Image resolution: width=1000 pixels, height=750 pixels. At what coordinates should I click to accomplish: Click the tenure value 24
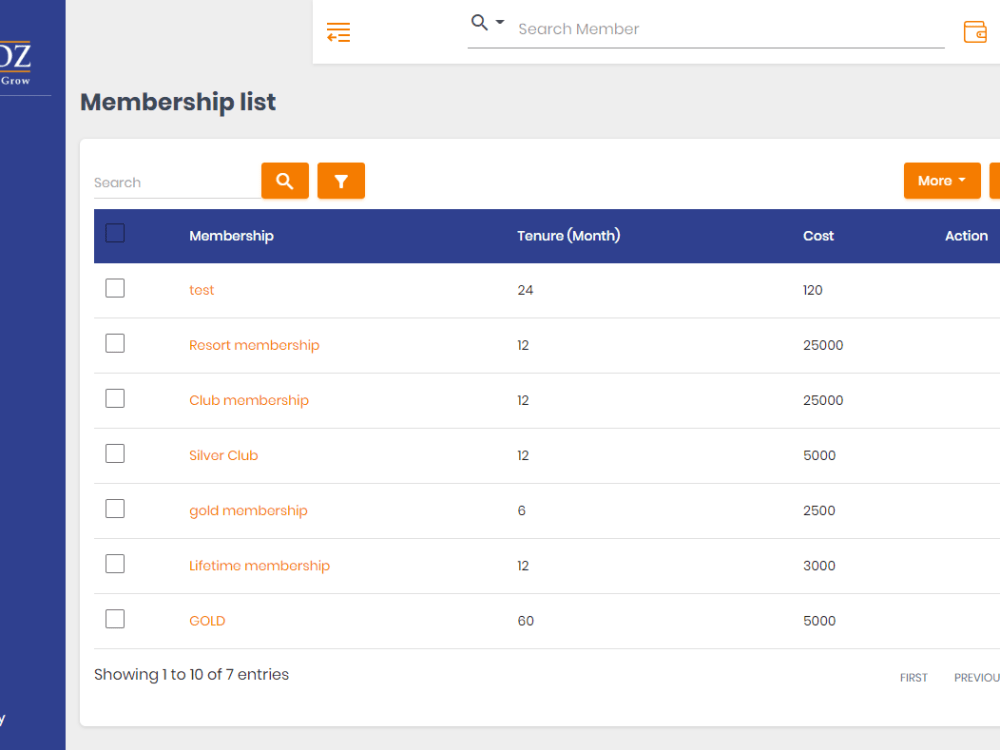click(x=525, y=290)
